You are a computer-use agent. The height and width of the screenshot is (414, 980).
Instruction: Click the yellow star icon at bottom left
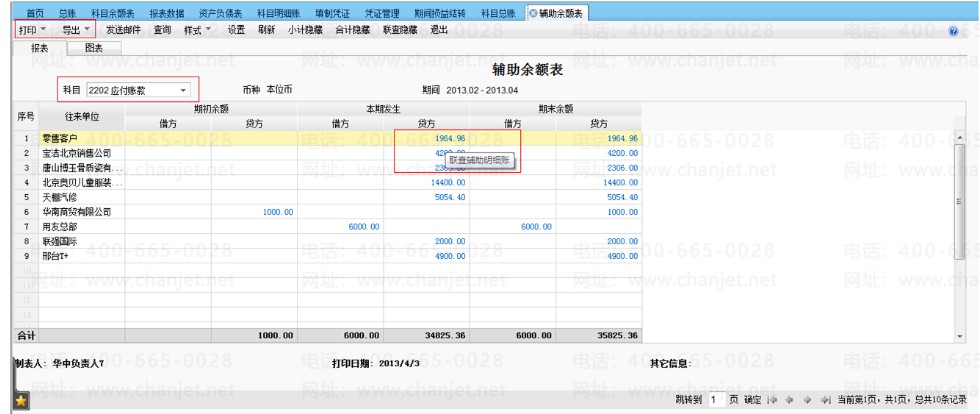[21, 401]
